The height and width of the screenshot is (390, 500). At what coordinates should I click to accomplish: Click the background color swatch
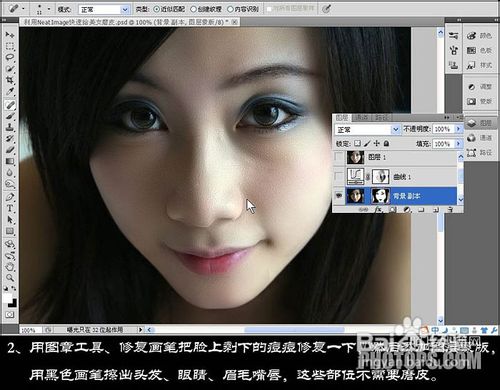(13, 303)
